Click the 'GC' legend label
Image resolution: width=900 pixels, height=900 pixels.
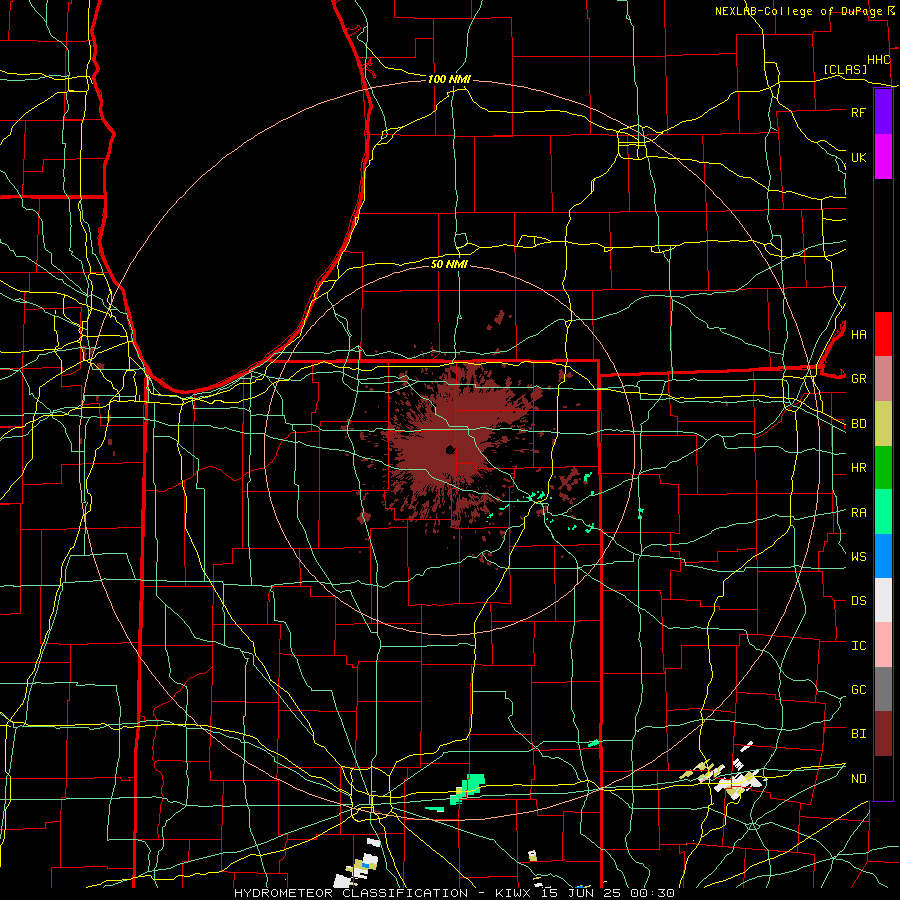[x=858, y=689]
